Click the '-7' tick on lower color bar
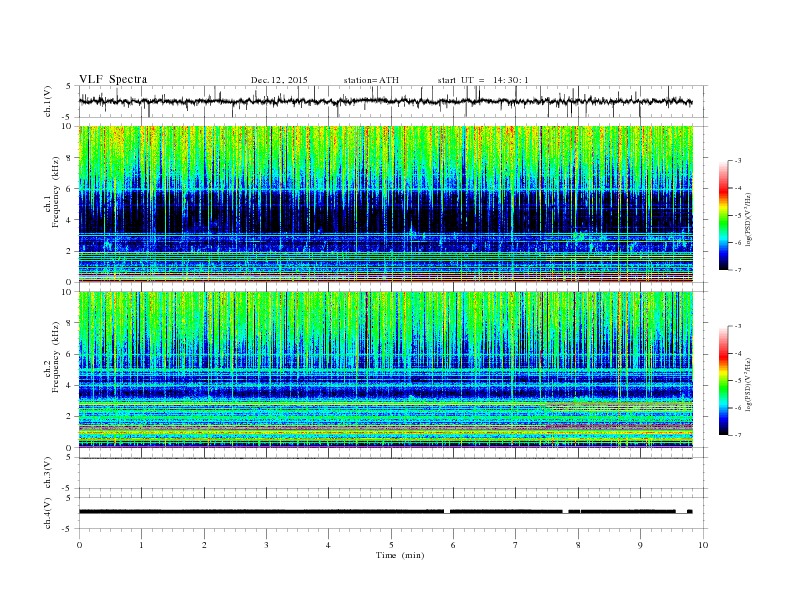Image resolution: width=792 pixels, height=612 pixels. coord(738,435)
